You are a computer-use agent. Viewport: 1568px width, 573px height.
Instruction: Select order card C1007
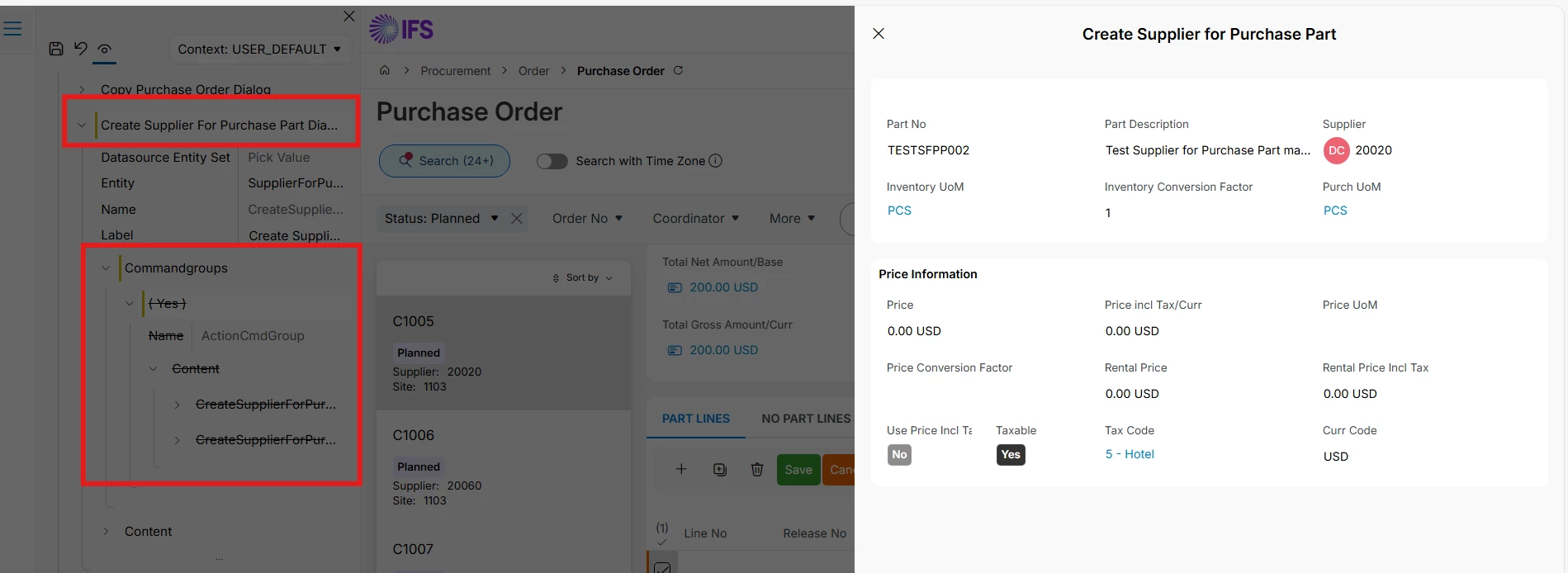[x=504, y=549]
